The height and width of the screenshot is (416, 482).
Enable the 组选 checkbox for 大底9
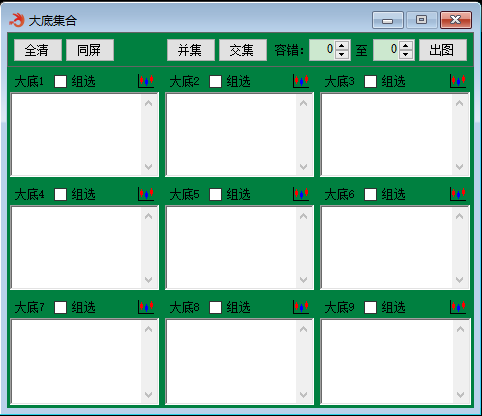point(370,307)
